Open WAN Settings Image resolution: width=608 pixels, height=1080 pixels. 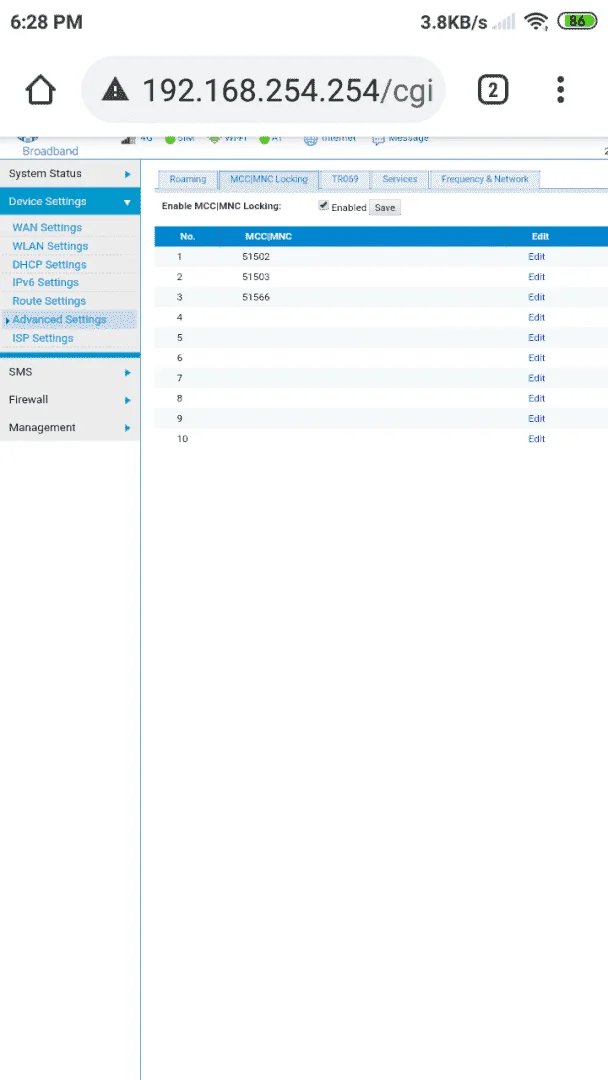click(x=47, y=227)
